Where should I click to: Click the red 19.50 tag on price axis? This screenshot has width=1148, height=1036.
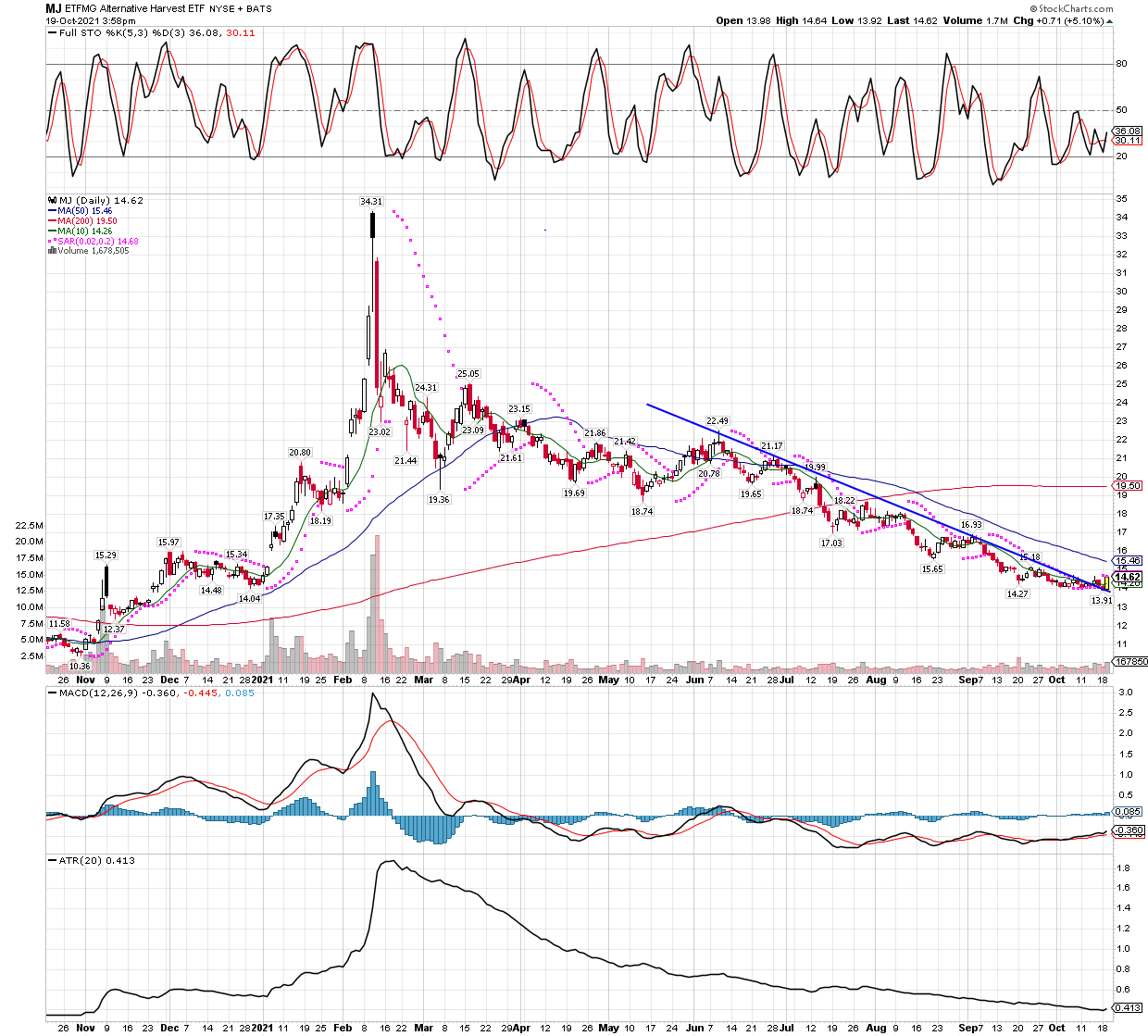1128,485
